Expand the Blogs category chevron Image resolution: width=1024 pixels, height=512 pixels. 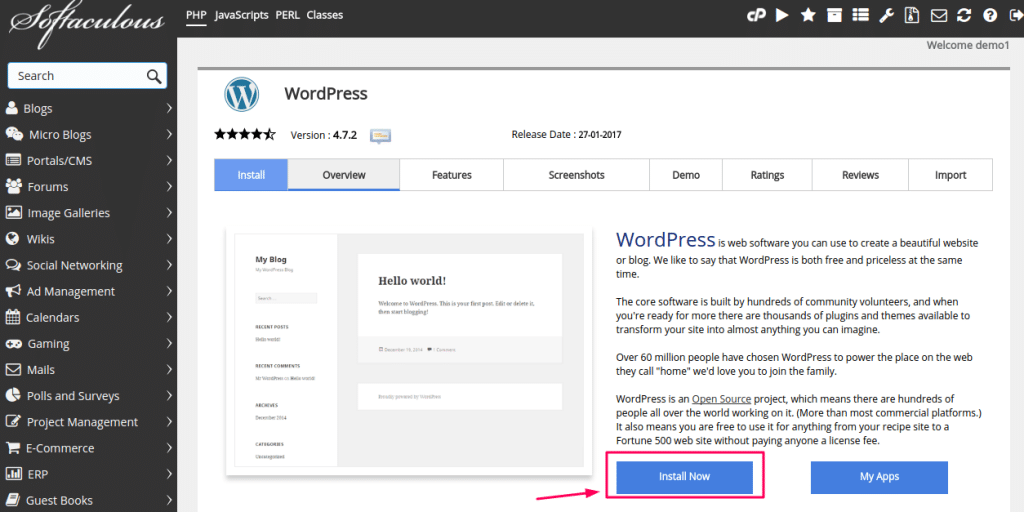coord(169,108)
